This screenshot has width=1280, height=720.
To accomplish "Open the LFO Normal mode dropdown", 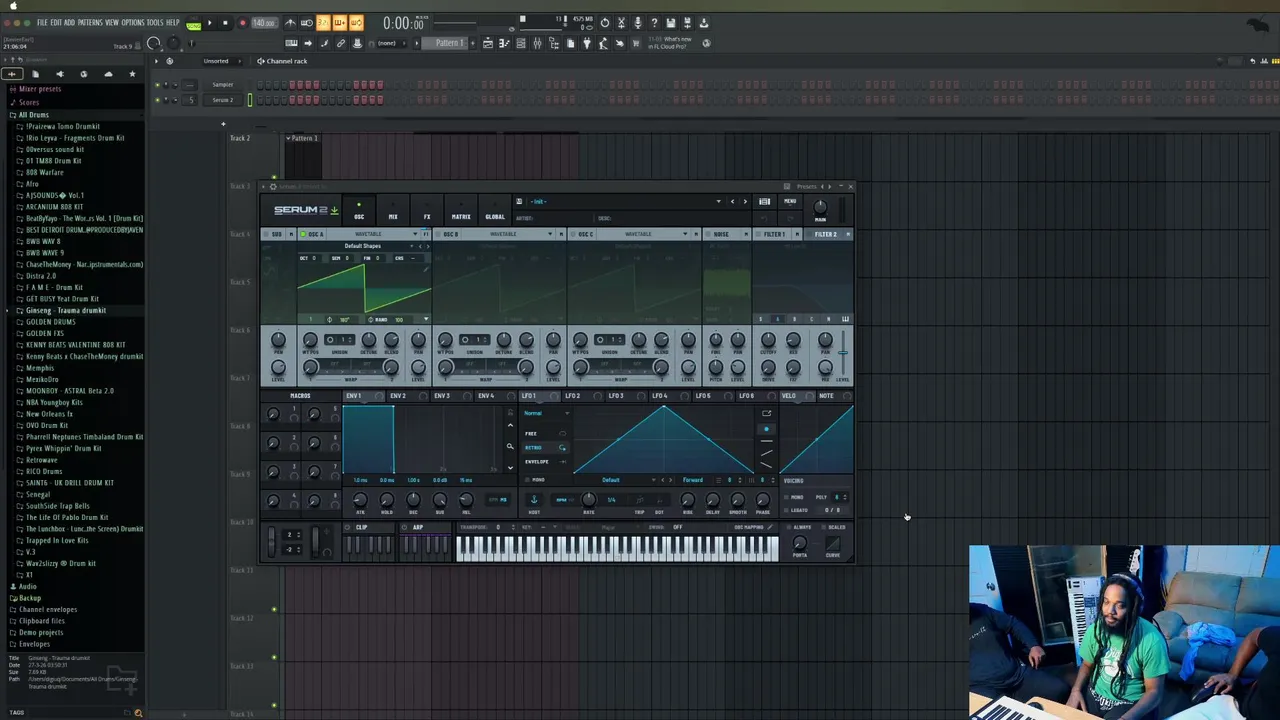I will tap(545, 413).
